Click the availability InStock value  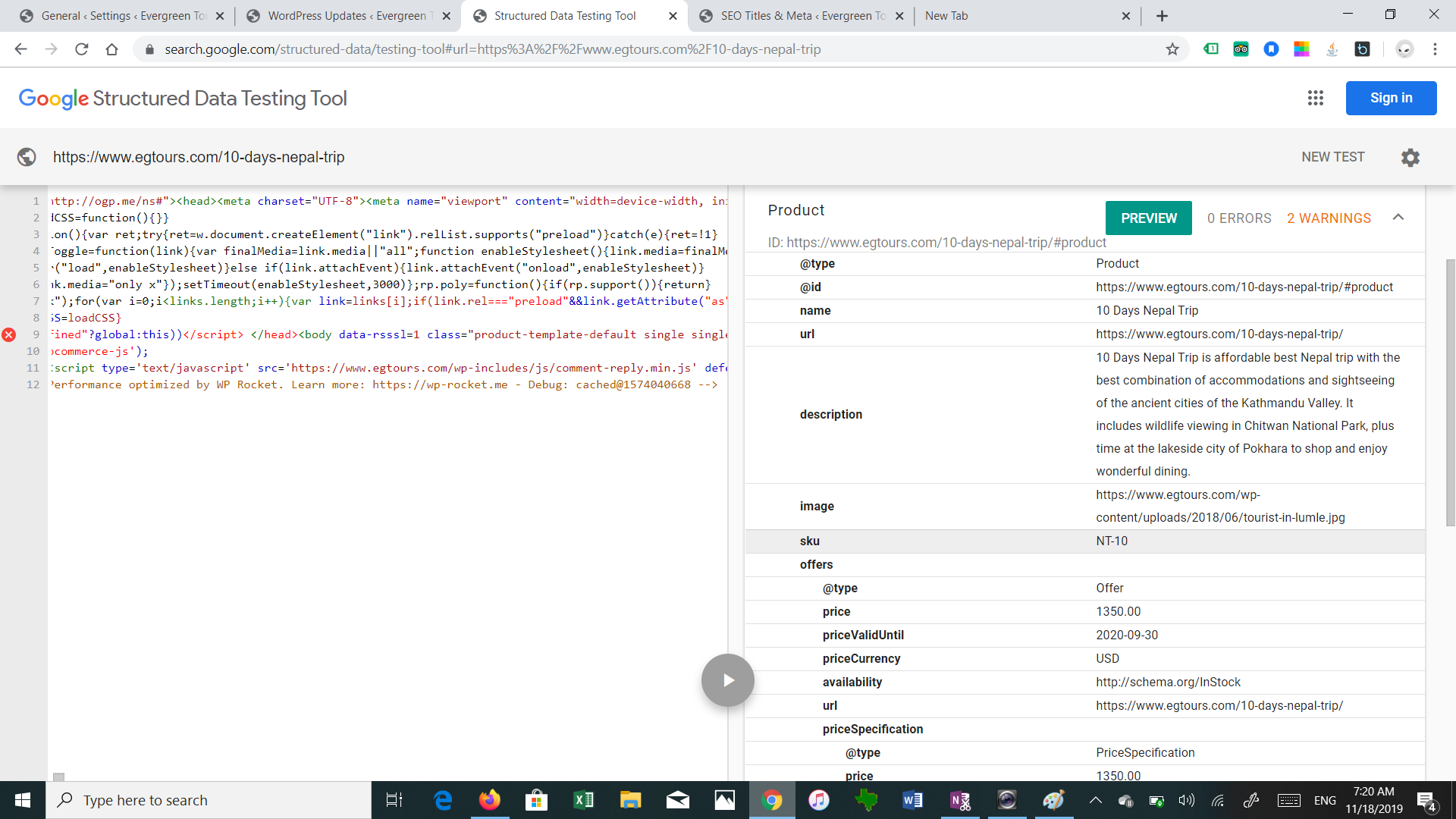click(1168, 682)
